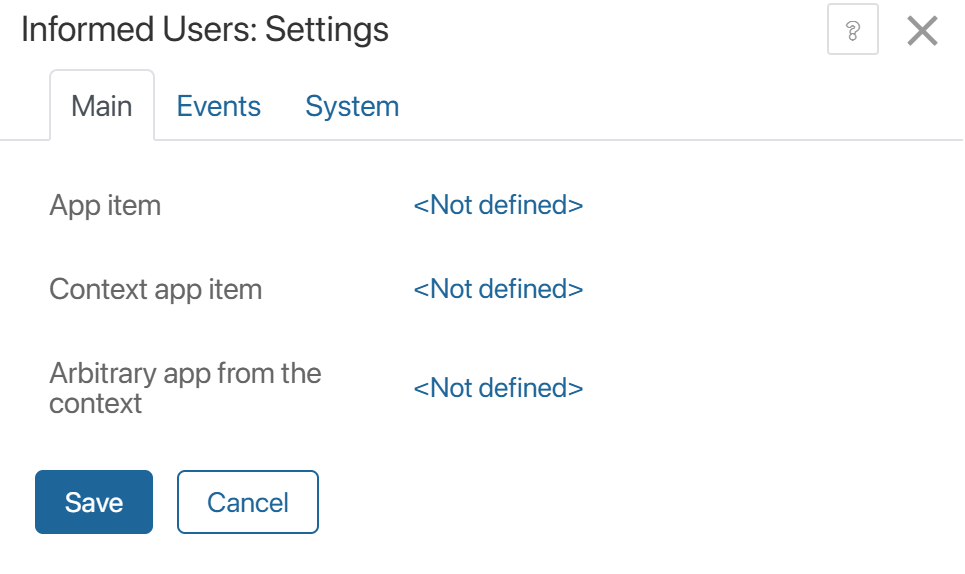
Task: Close the Informed Users settings dialog
Action: 921,31
